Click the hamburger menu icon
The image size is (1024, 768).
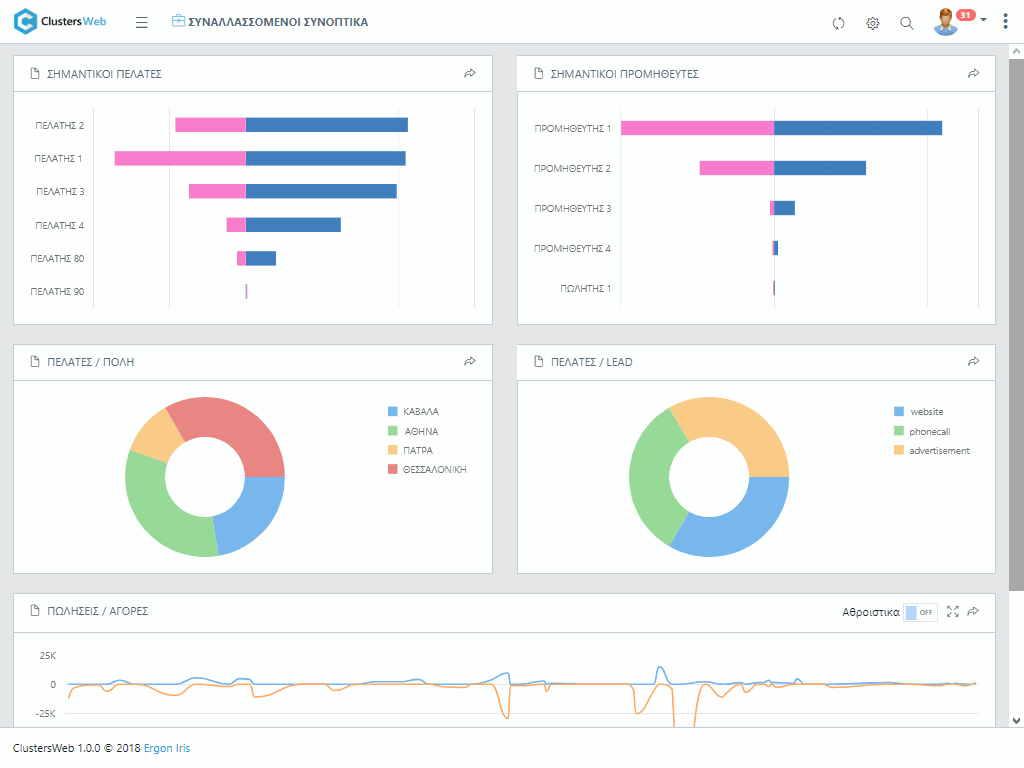pos(141,22)
